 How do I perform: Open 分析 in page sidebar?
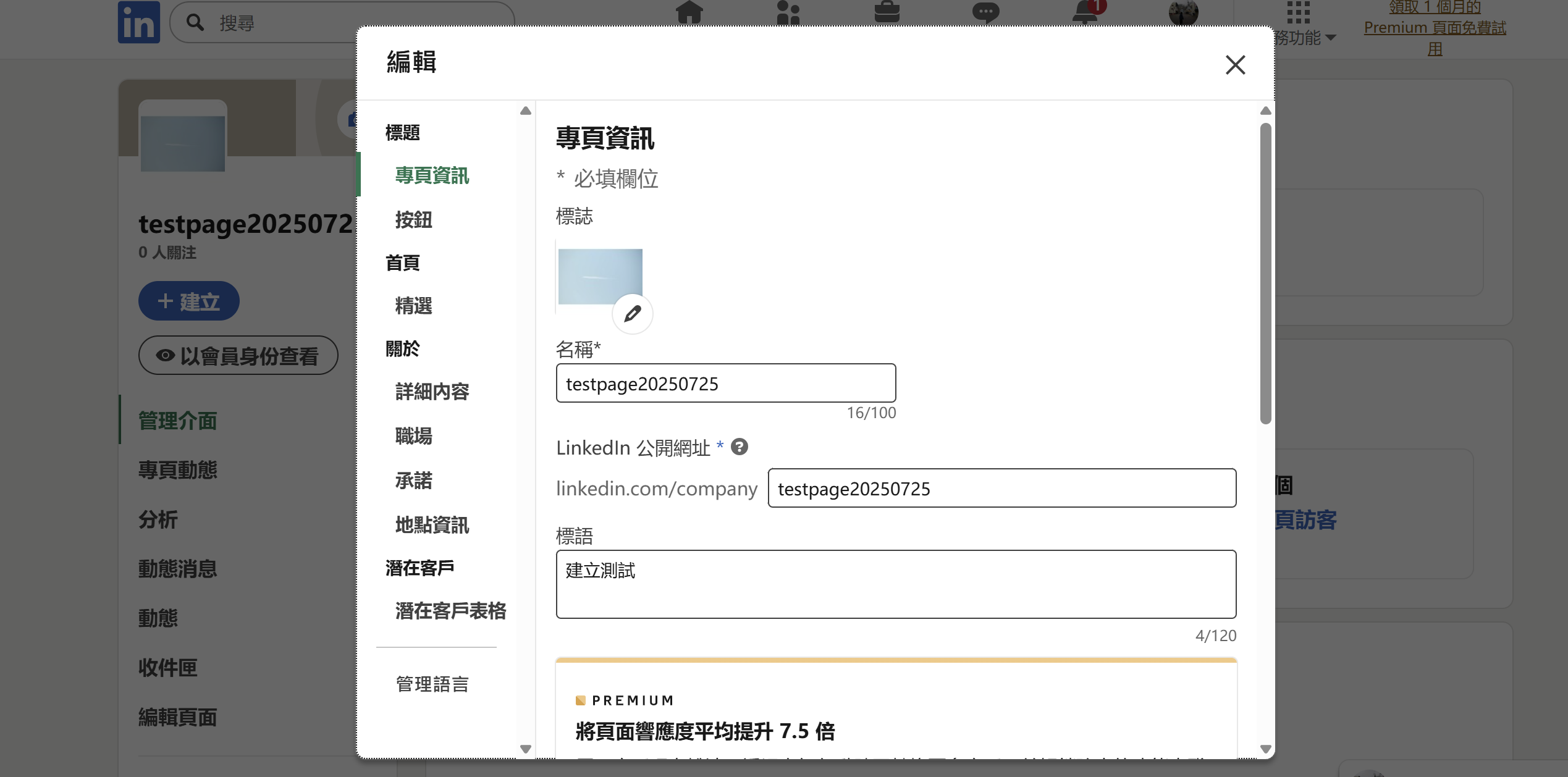click(158, 519)
